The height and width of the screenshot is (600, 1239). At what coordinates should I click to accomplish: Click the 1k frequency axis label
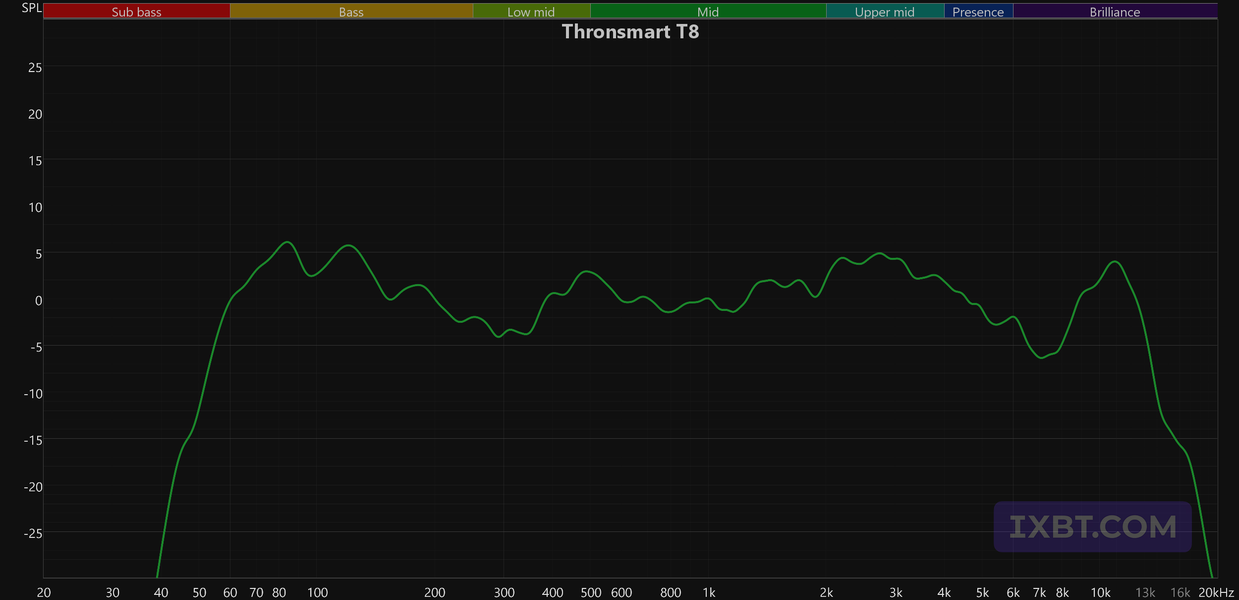tap(708, 592)
